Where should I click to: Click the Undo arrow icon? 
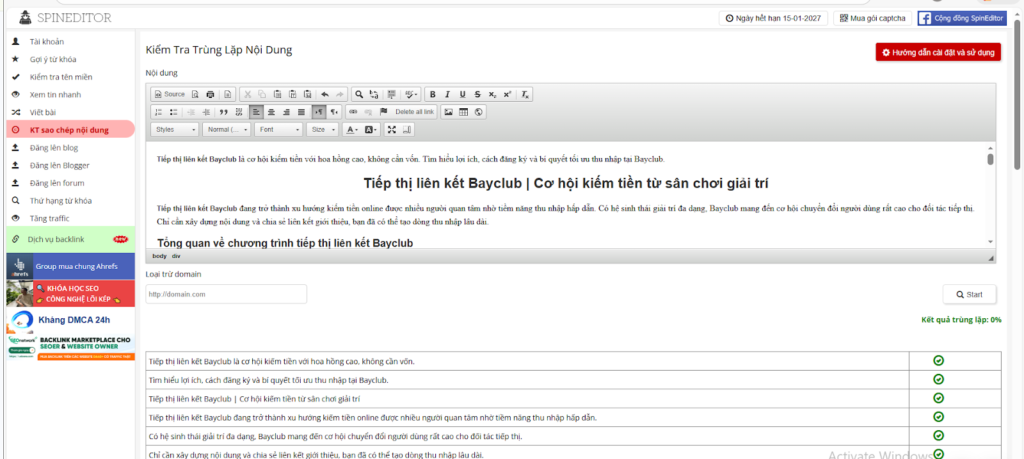click(x=324, y=94)
